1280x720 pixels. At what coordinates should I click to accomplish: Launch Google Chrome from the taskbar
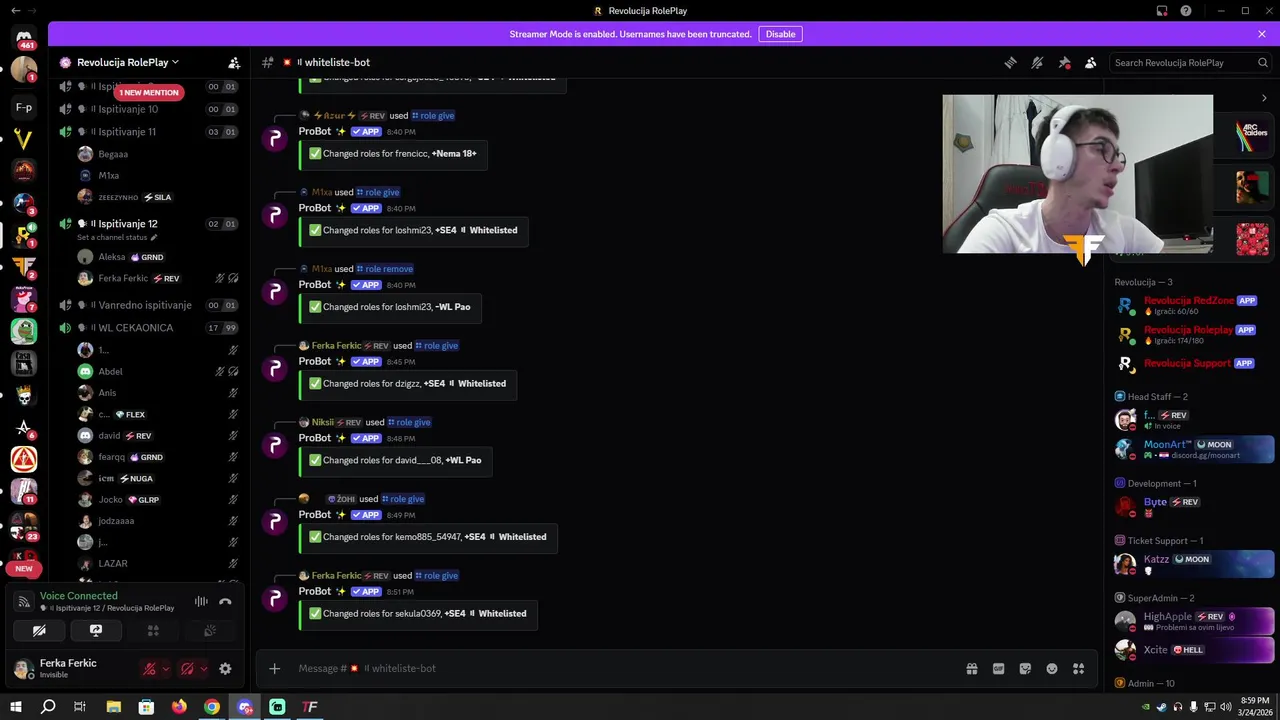[x=212, y=707]
